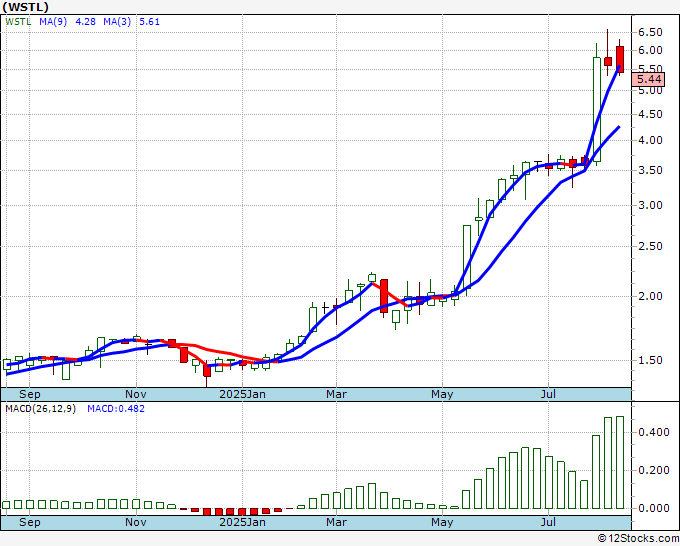Click the tallest rightmost MACD histogram bar
This screenshot has width=680, height=546.
tap(620, 462)
